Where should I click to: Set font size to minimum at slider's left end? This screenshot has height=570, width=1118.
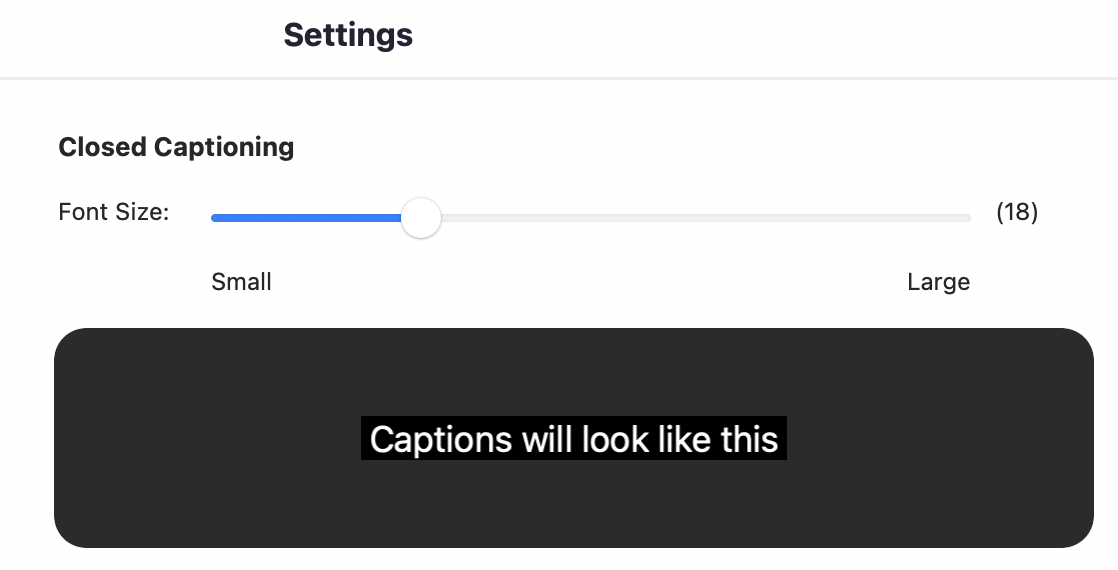pos(214,218)
